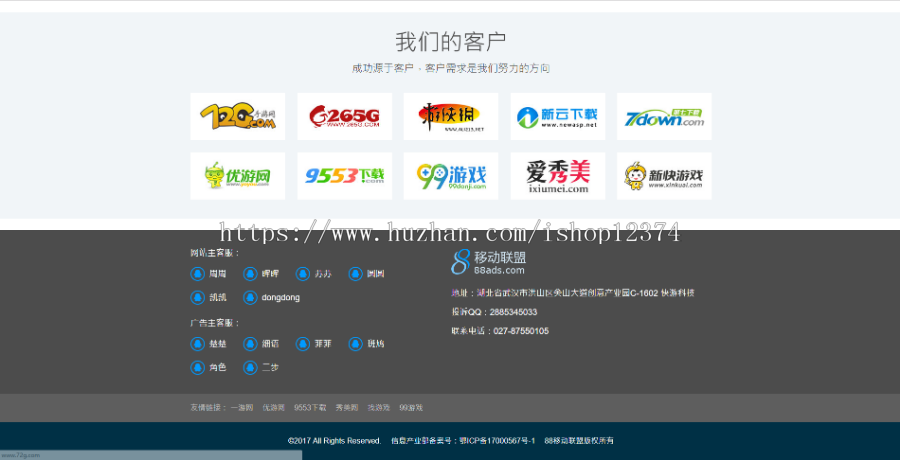Viewport: 900px width, 460px height.
Task: Click the QQ icon beside 菲菲
Action: [x=303, y=344]
